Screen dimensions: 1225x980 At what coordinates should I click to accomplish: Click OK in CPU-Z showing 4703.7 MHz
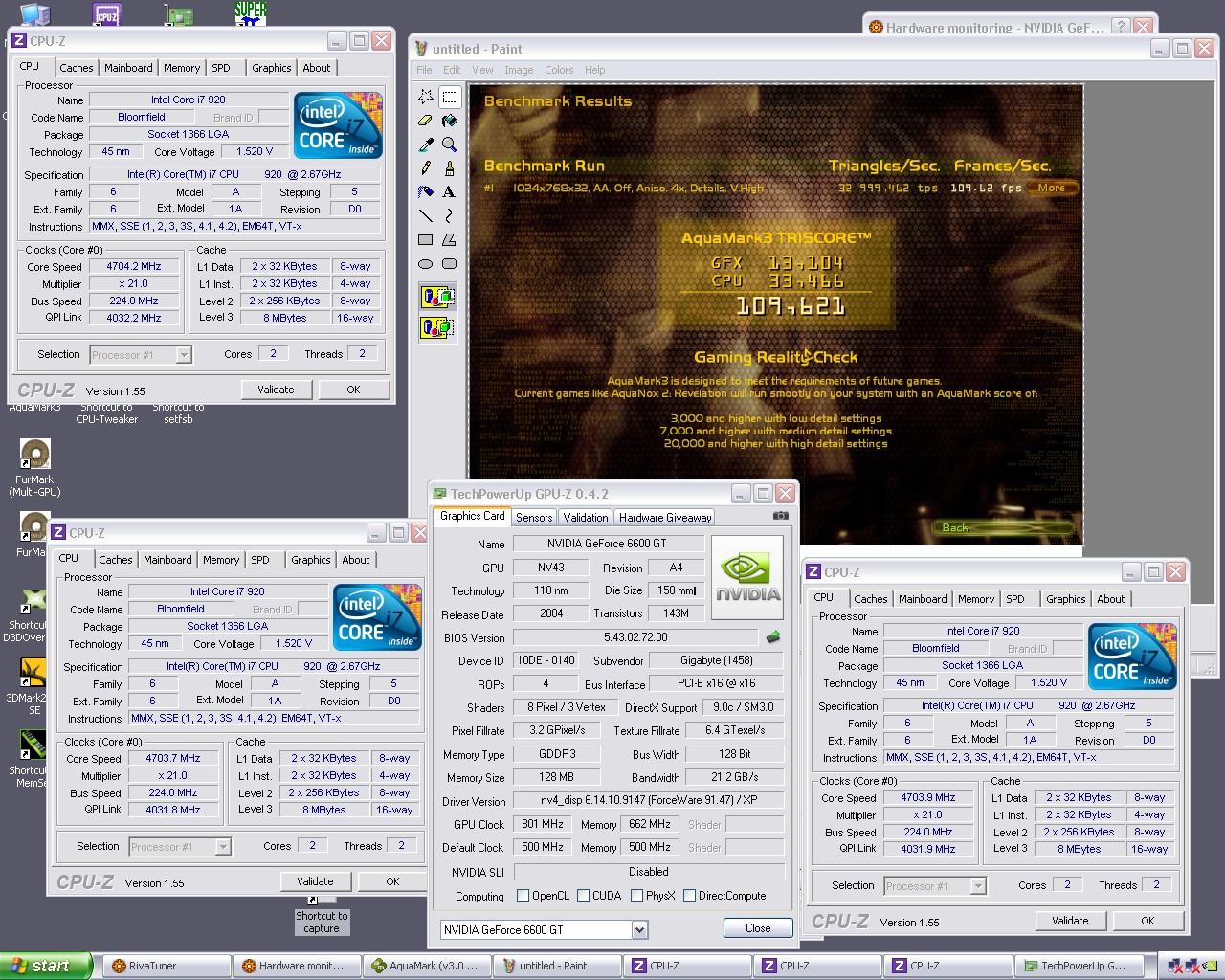pyautogui.click(x=392, y=881)
